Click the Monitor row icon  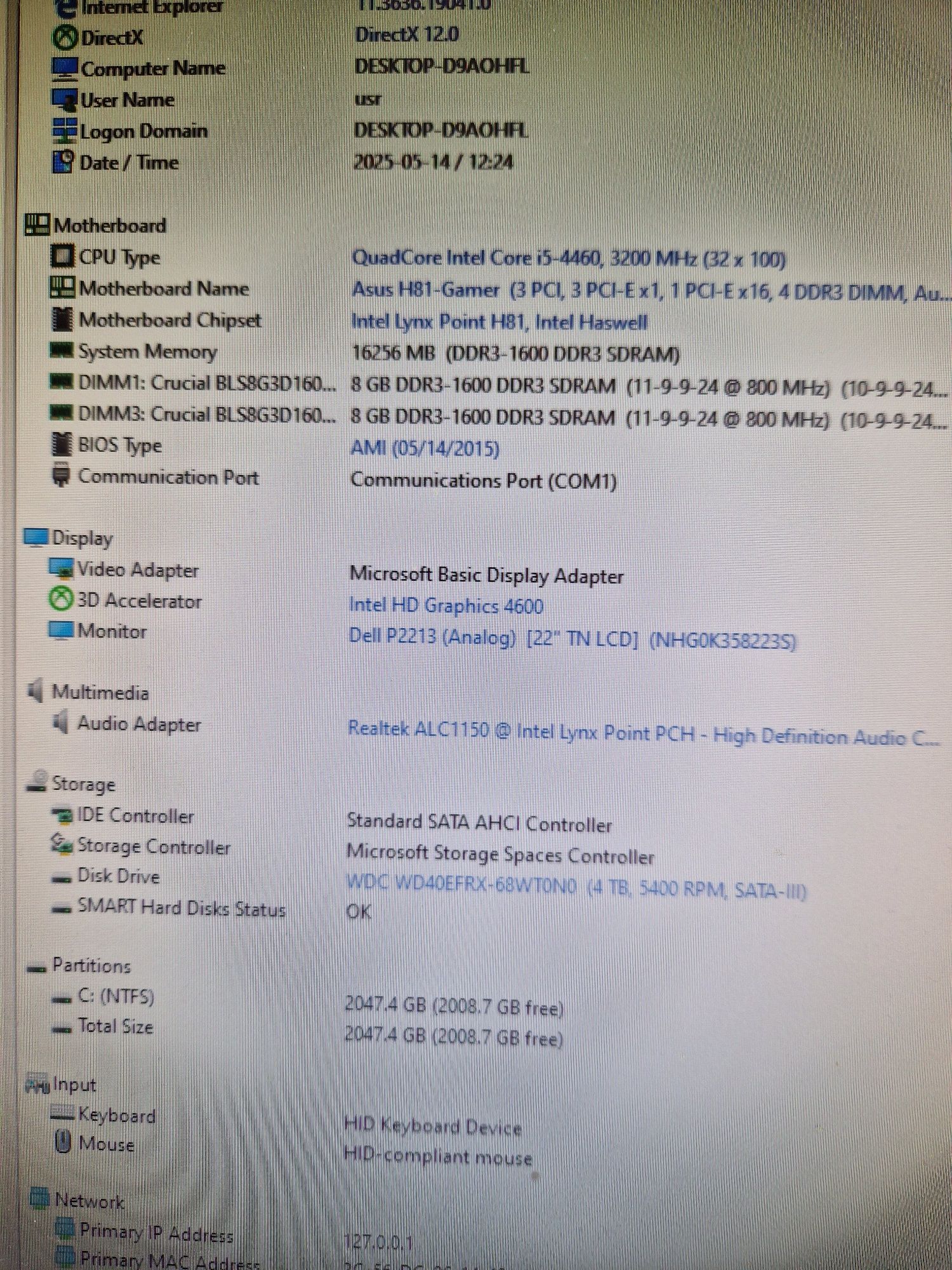61,630
